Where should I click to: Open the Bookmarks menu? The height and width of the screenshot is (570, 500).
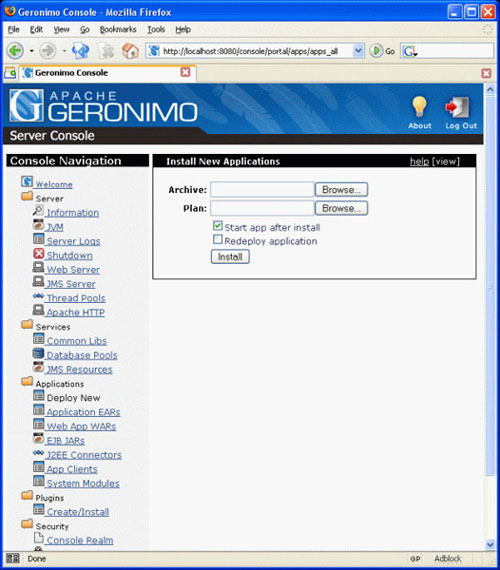click(118, 29)
